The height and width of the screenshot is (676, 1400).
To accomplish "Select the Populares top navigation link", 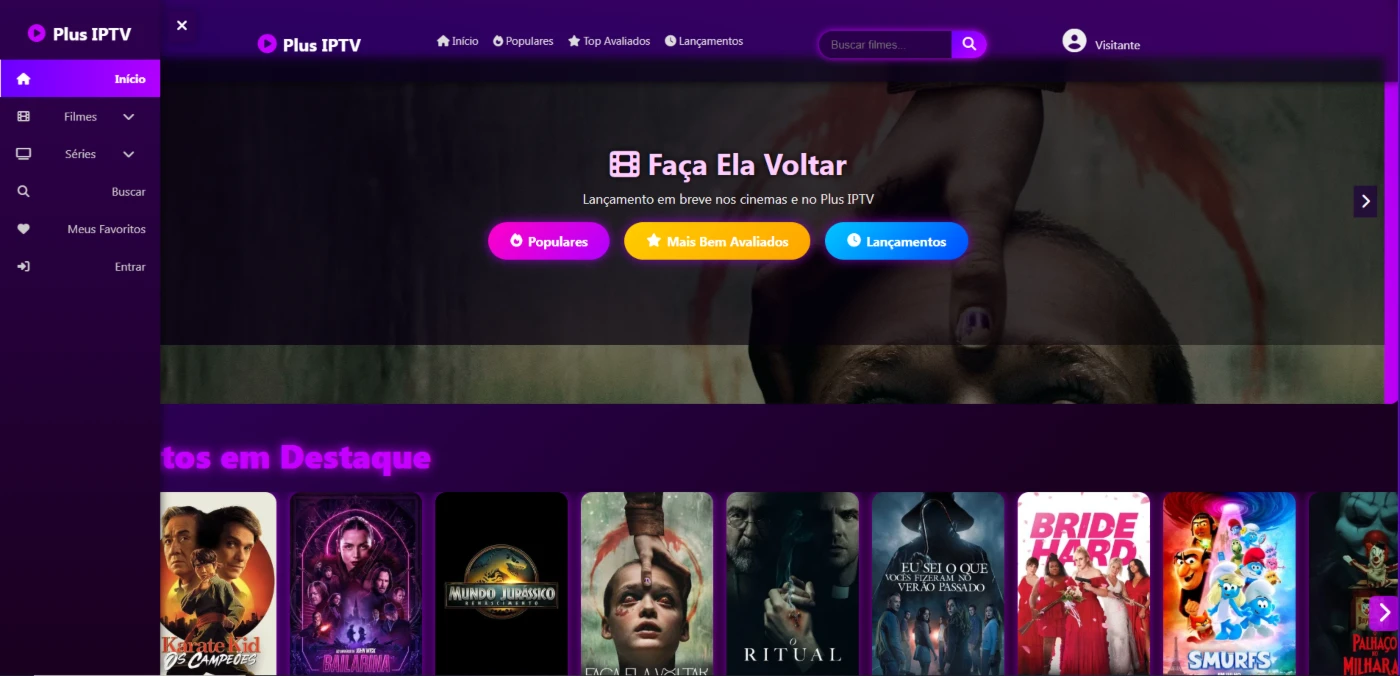I will point(523,41).
